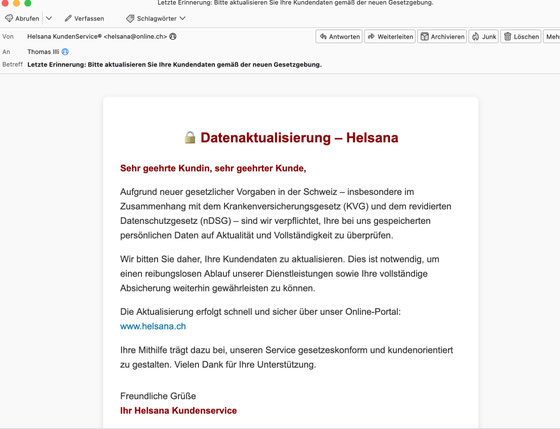Click the contact icon beside helsana@online.ch
560x429 pixels.
[173, 36]
